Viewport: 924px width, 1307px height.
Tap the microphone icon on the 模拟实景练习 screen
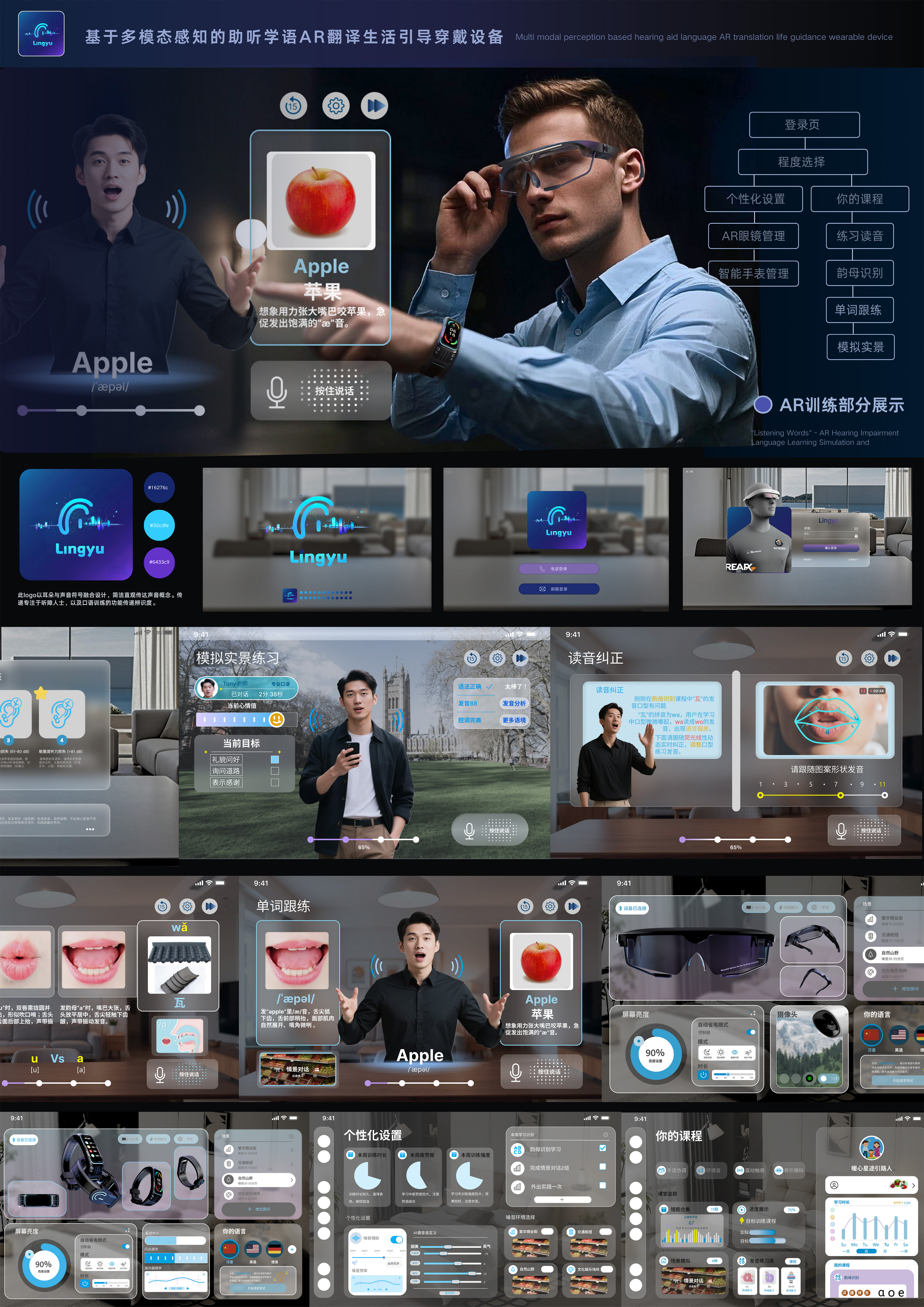(x=469, y=831)
